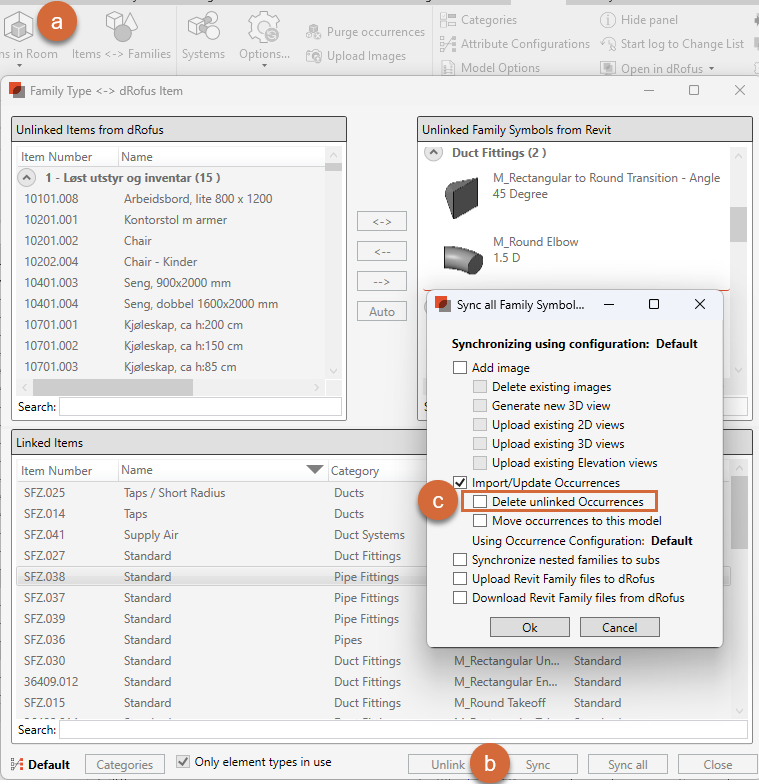
Task: Click the Sync all button
Action: click(x=627, y=765)
